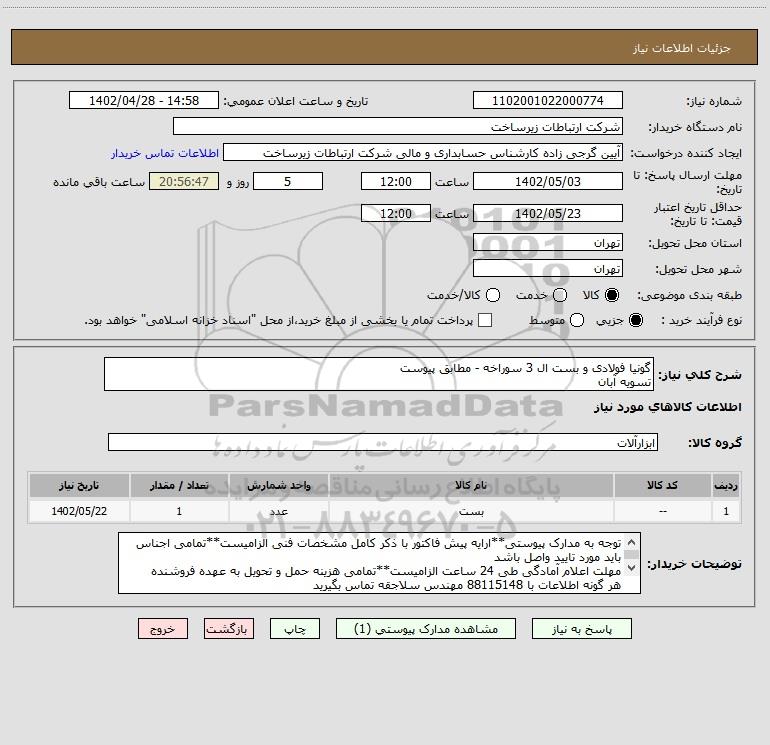Select the متوسط purchase type radio
The height and width of the screenshot is (745, 770).
pos(577,320)
